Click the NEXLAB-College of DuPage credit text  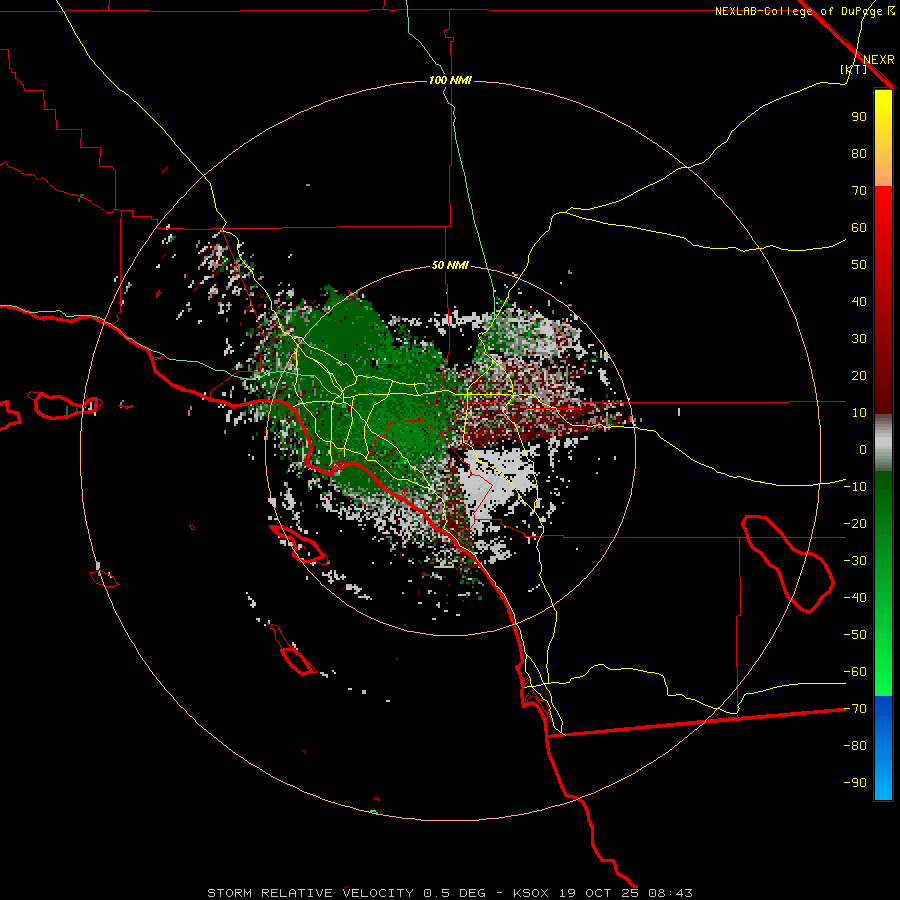click(804, 11)
